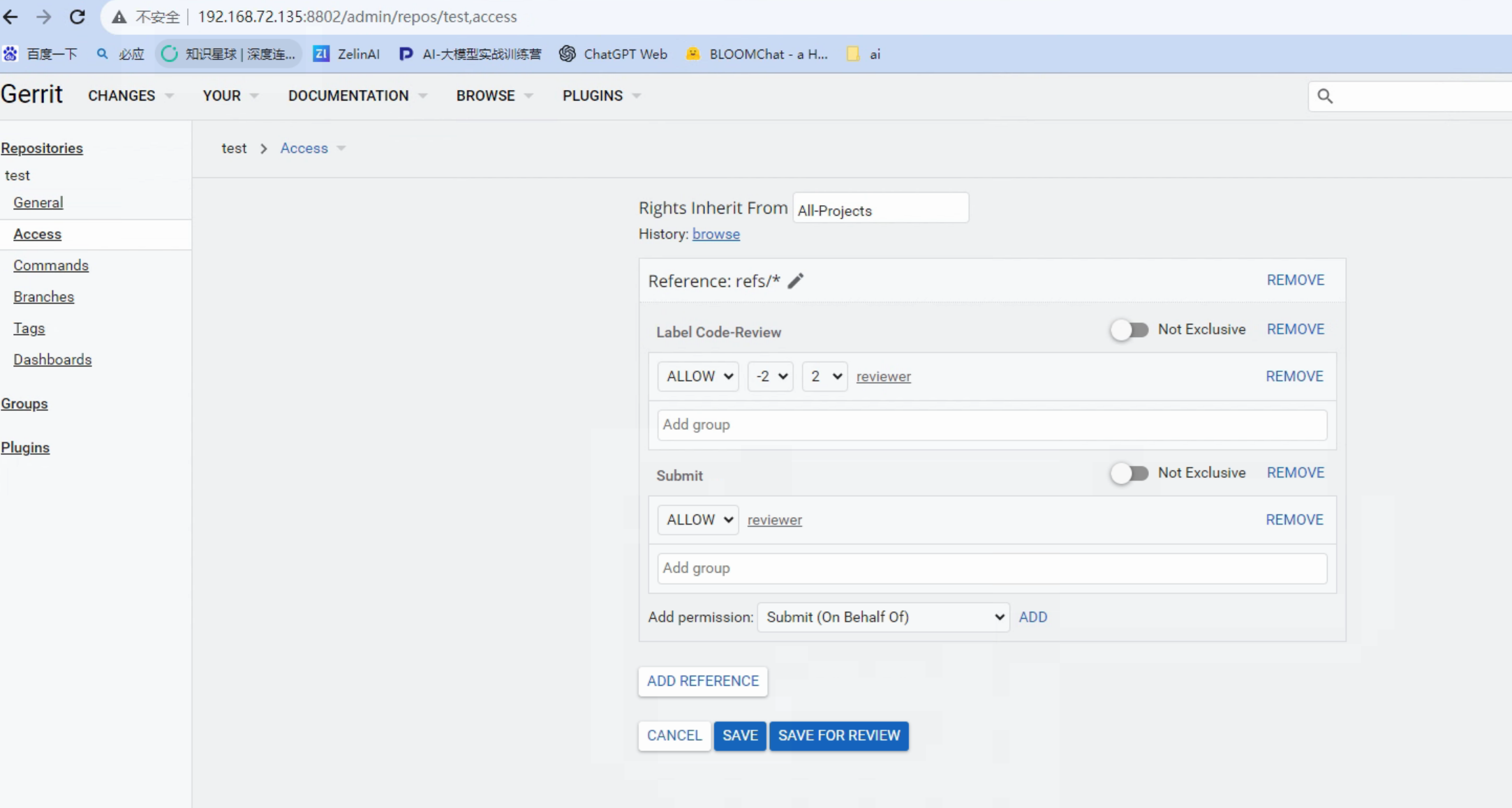Click the browser back arrow icon

10,17
